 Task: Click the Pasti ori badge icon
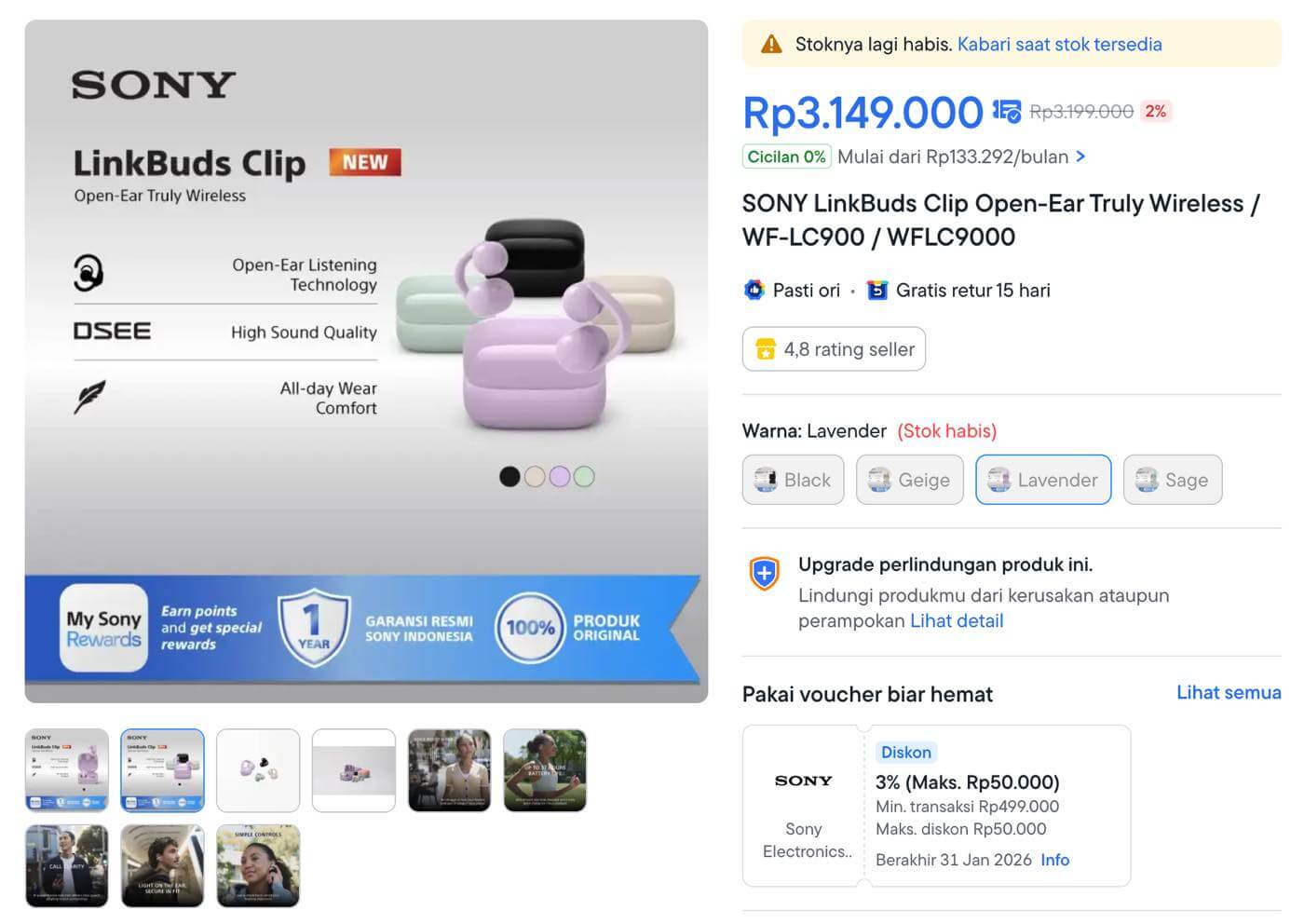(754, 291)
